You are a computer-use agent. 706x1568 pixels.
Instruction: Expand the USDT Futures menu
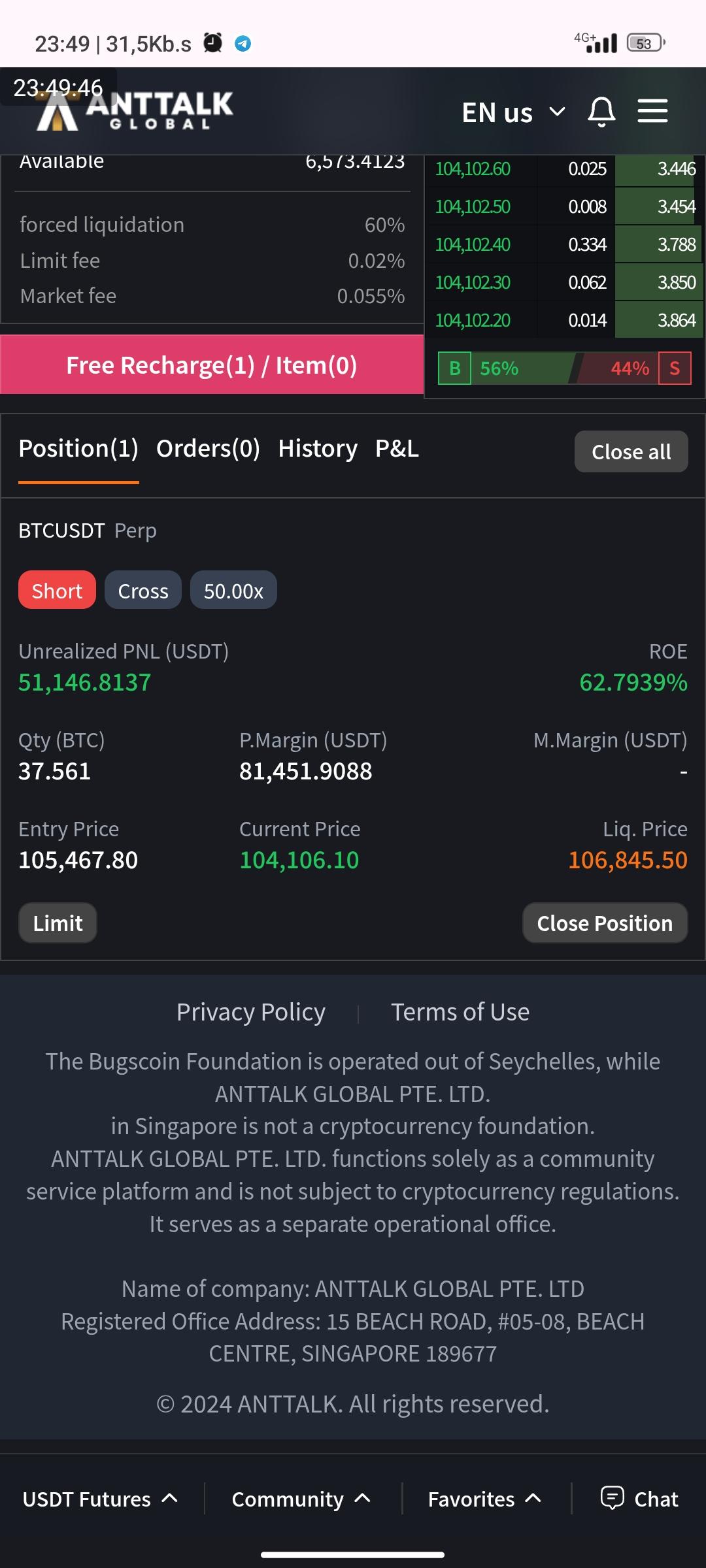100,1499
